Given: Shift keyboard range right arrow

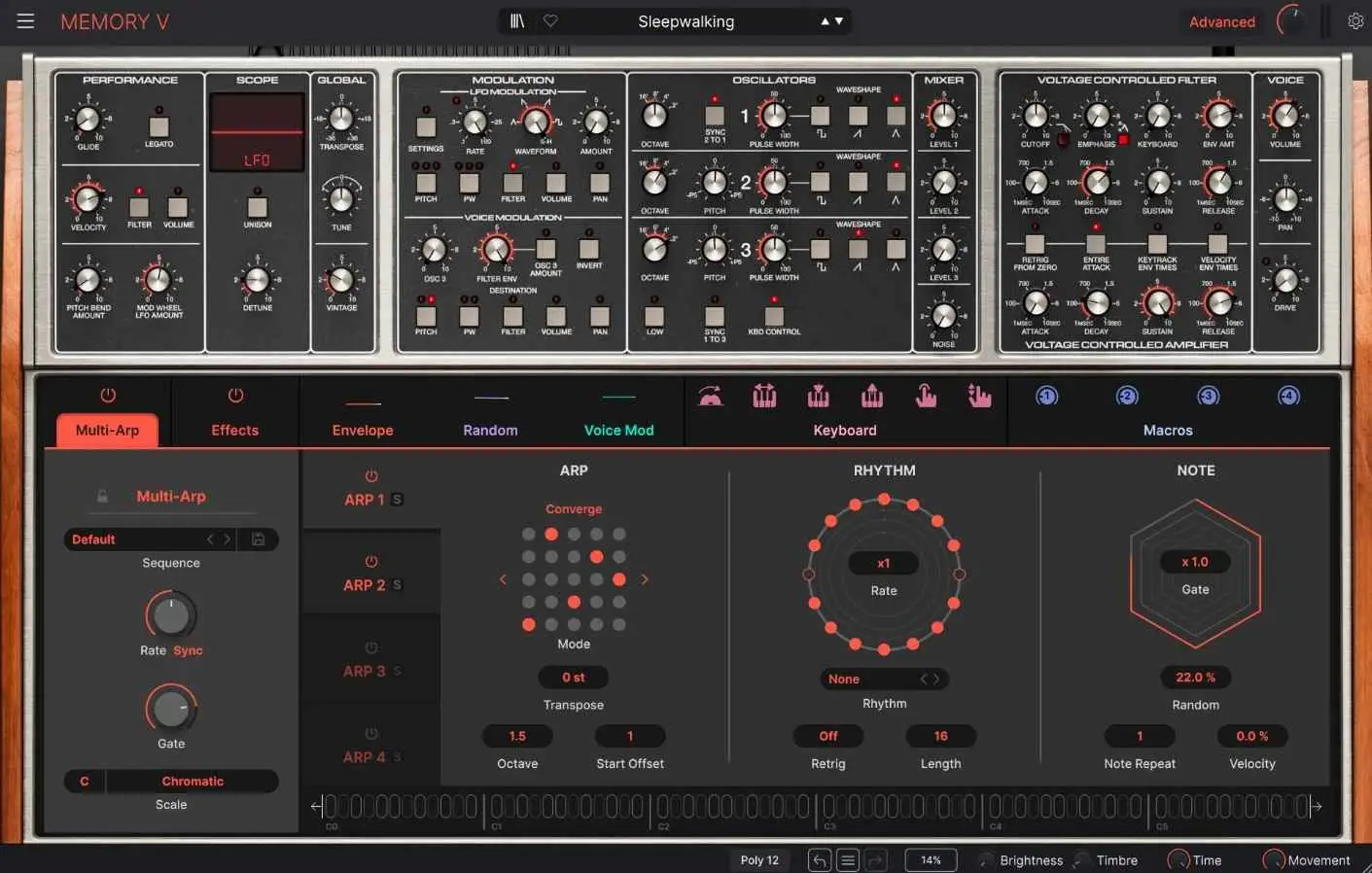Looking at the screenshot, I should pyautogui.click(x=1317, y=806).
